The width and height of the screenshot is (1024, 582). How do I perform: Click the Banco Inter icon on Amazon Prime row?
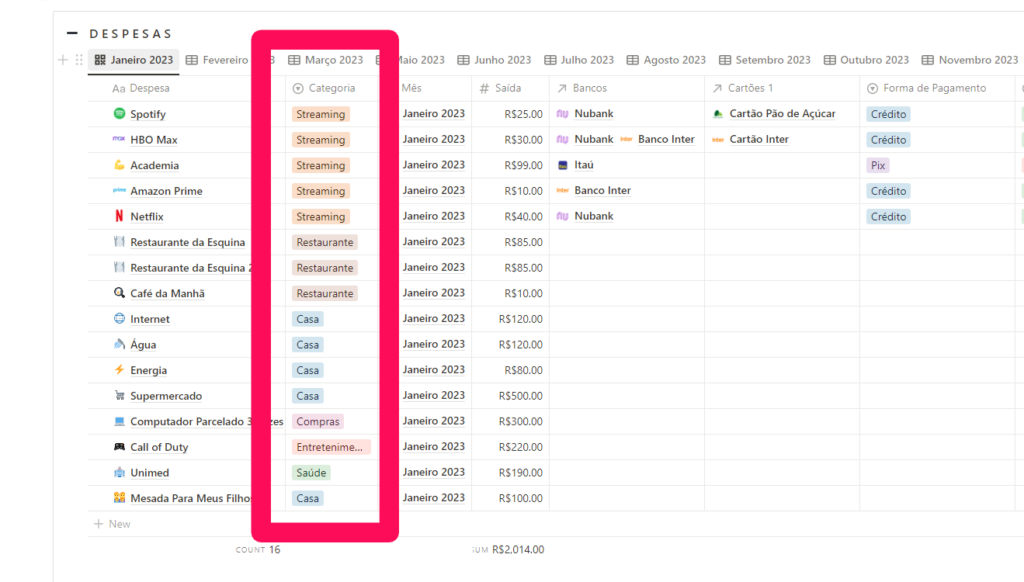point(562,190)
